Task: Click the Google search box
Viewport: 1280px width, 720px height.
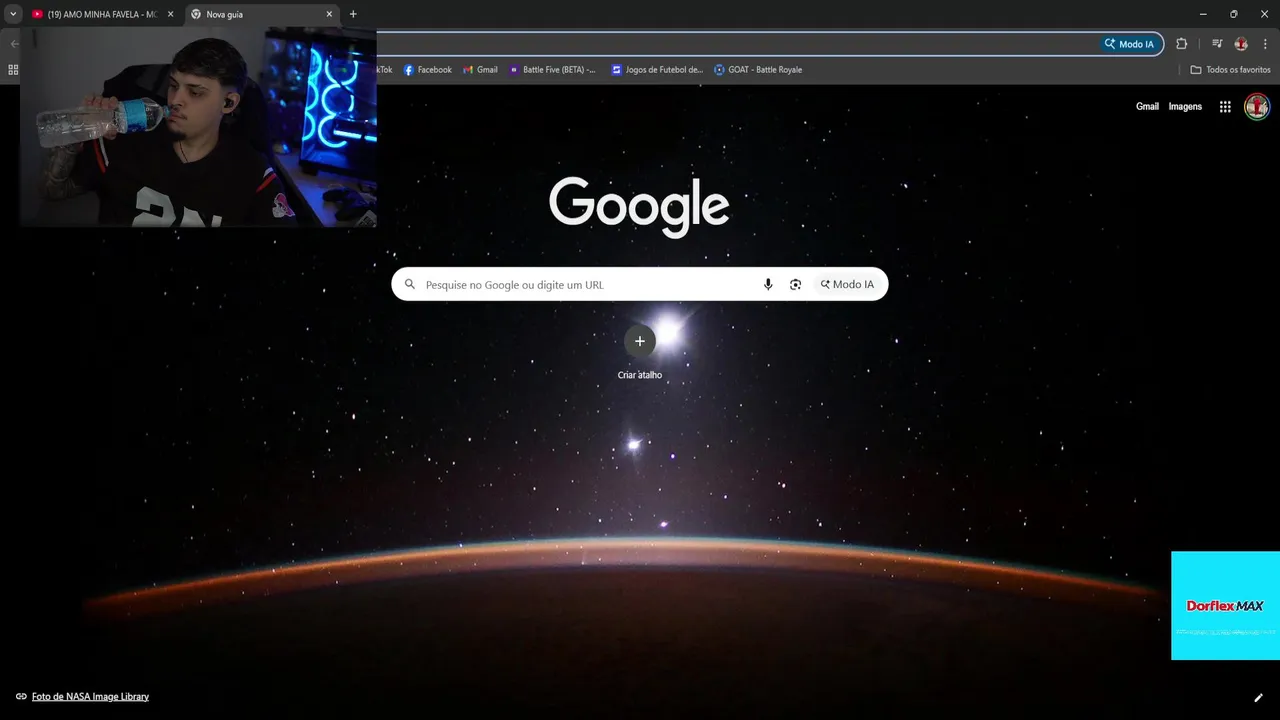Action: coord(639,284)
